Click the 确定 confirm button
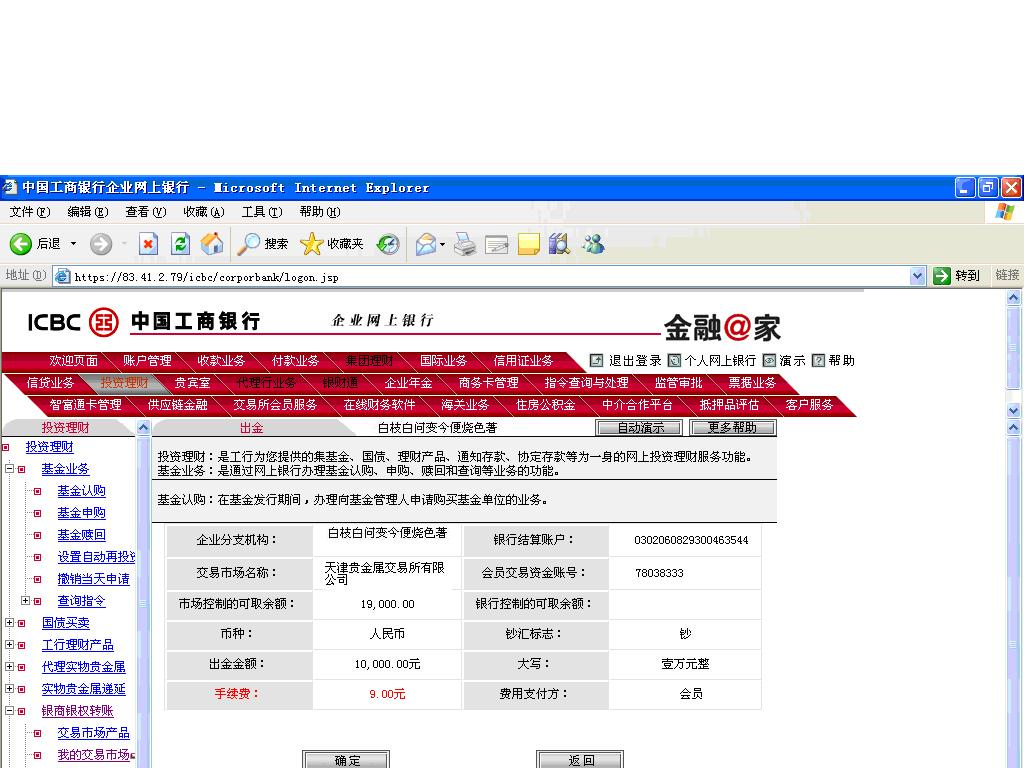 pos(346,760)
